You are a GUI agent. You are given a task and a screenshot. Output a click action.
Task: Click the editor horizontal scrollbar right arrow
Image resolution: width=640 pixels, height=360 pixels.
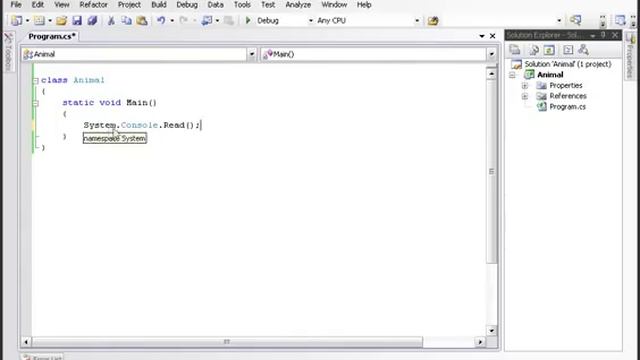480,342
